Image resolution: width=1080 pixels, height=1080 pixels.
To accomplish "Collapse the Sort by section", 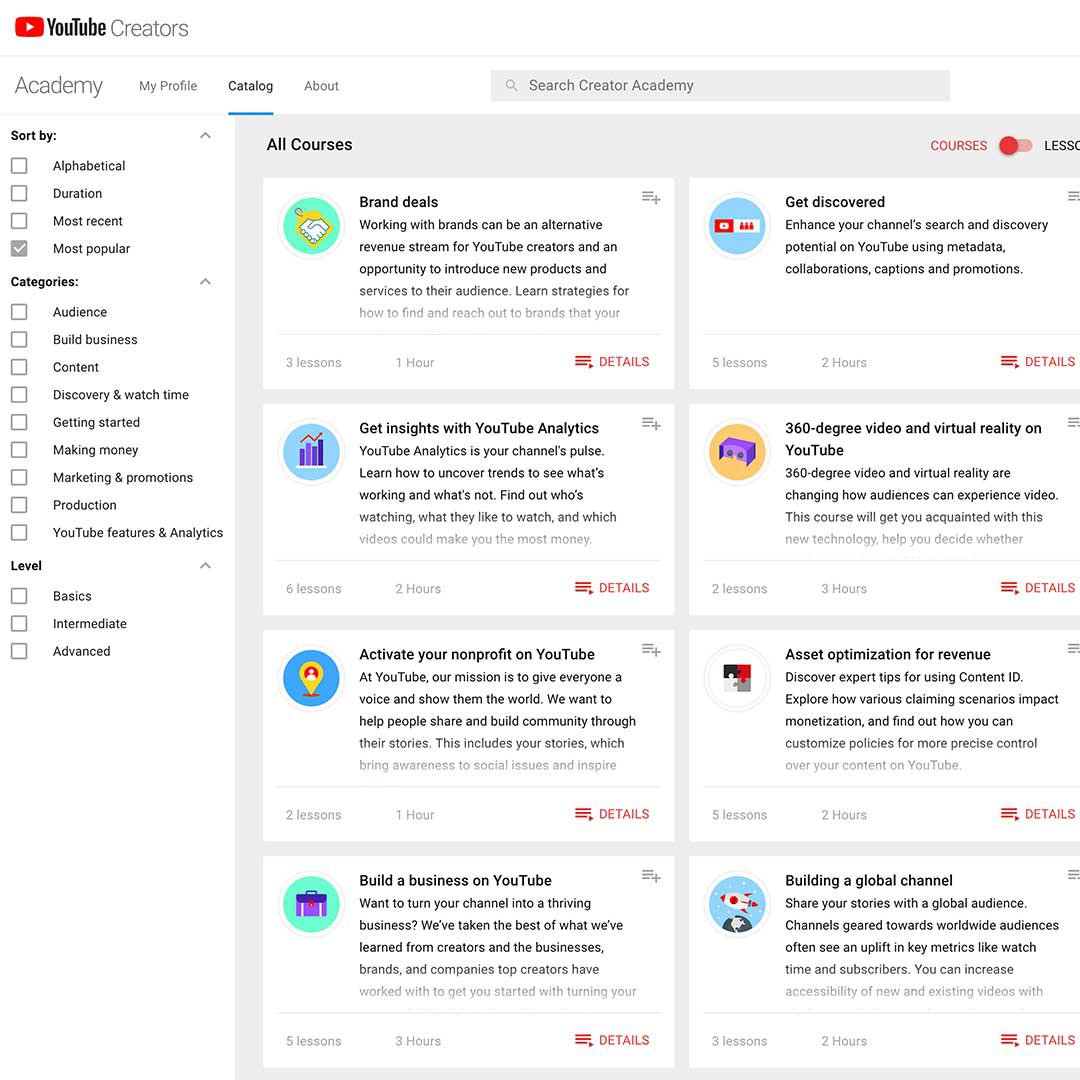I will (205, 135).
